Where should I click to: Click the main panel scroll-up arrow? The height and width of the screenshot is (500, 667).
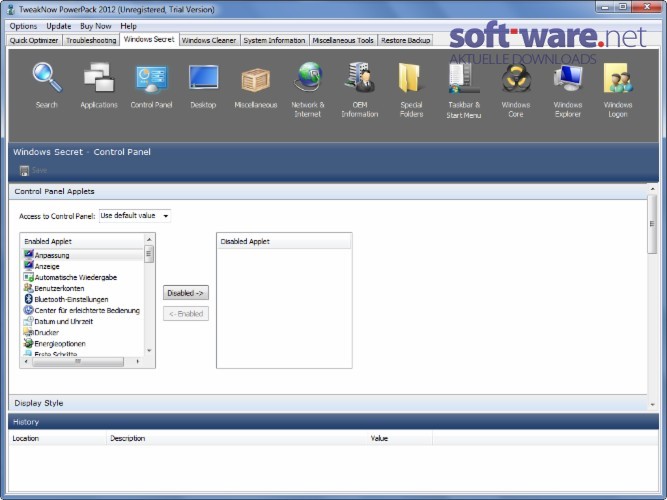click(652, 189)
